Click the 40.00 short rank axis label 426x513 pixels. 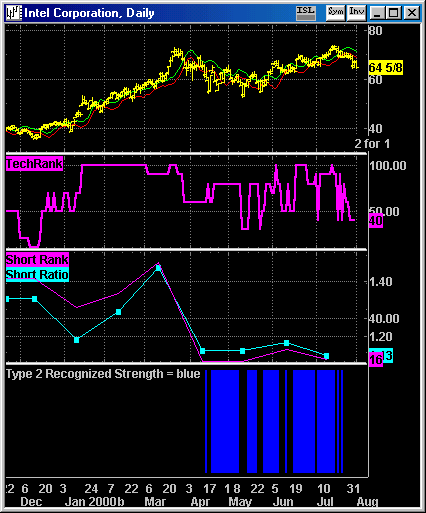(x=384, y=318)
